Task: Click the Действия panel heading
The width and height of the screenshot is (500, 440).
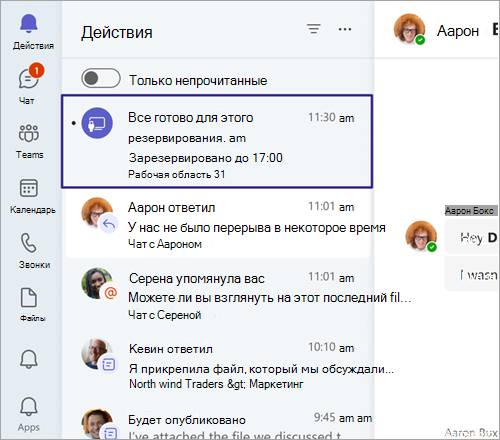Action: (x=117, y=33)
